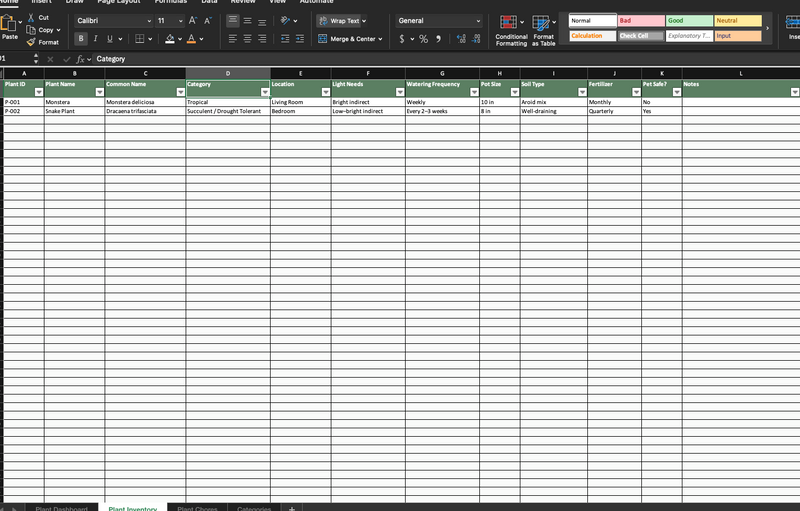Cut selection with the scissors icon
This screenshot has height=511, width=800.
click(x=31, y=17)
